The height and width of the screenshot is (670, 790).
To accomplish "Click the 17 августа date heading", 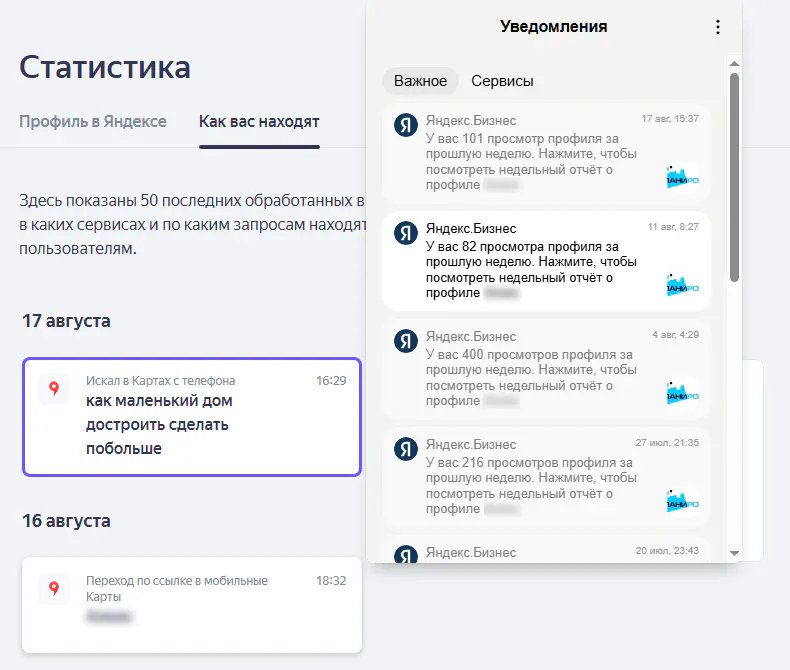I will pos(66,321).
